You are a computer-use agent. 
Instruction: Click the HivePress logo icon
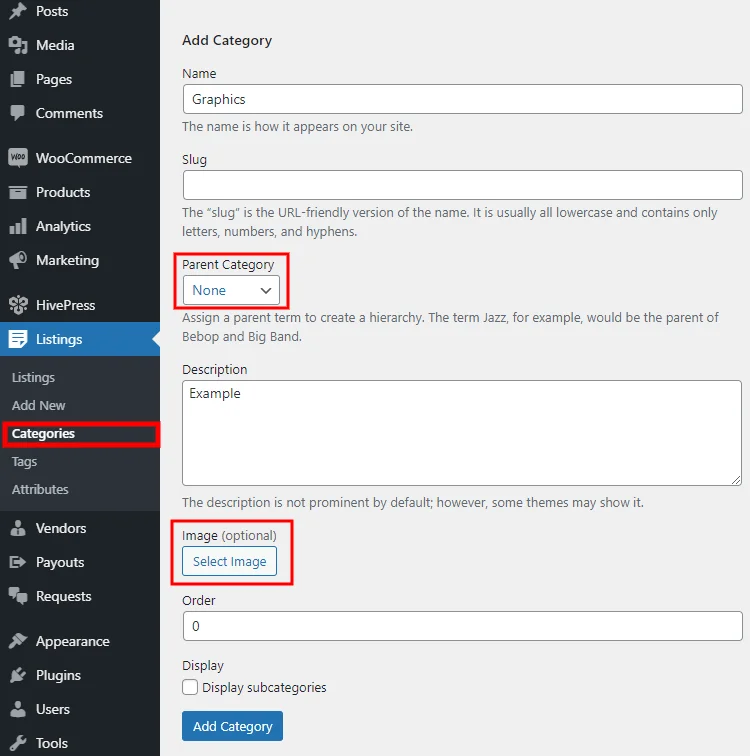18,305
